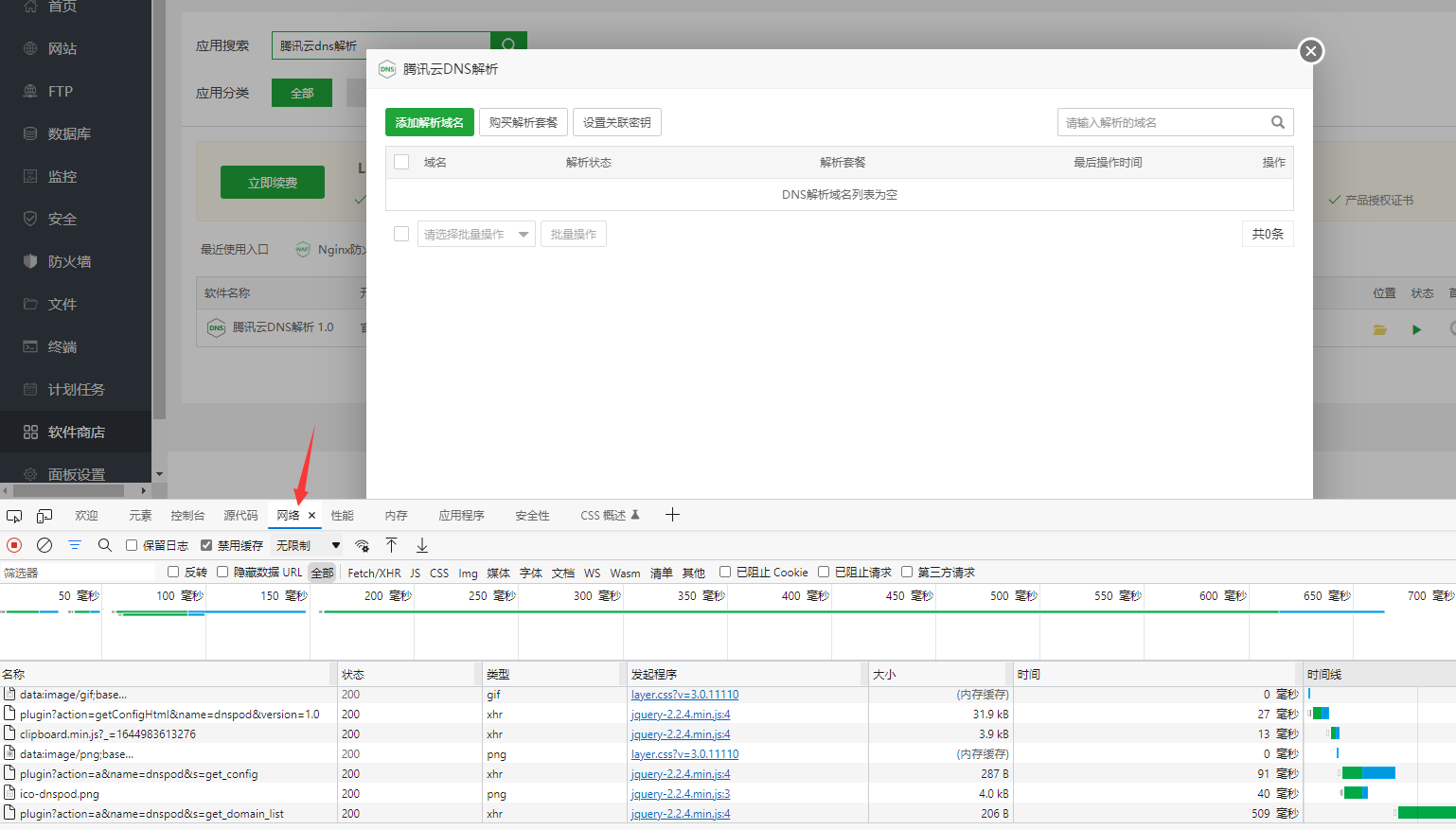Open network search magnifier
The height and width of the screenshot is (830, 1456).
105,545
